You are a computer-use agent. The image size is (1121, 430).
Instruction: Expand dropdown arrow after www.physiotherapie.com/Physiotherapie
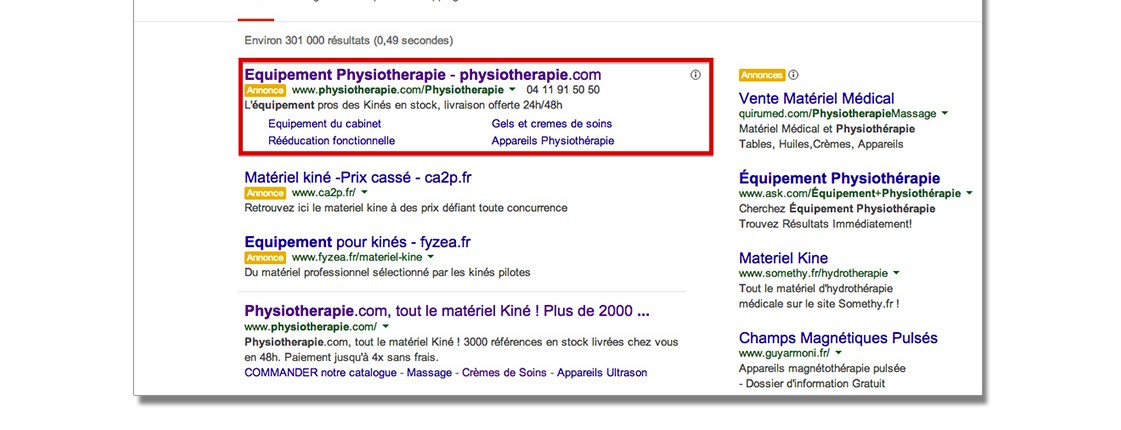[x=512, y=90]
